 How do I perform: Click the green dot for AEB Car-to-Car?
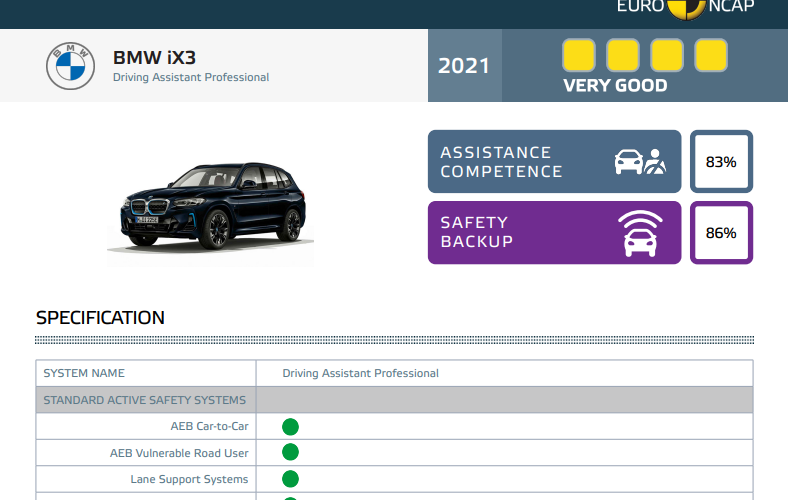tap(290, 427)
